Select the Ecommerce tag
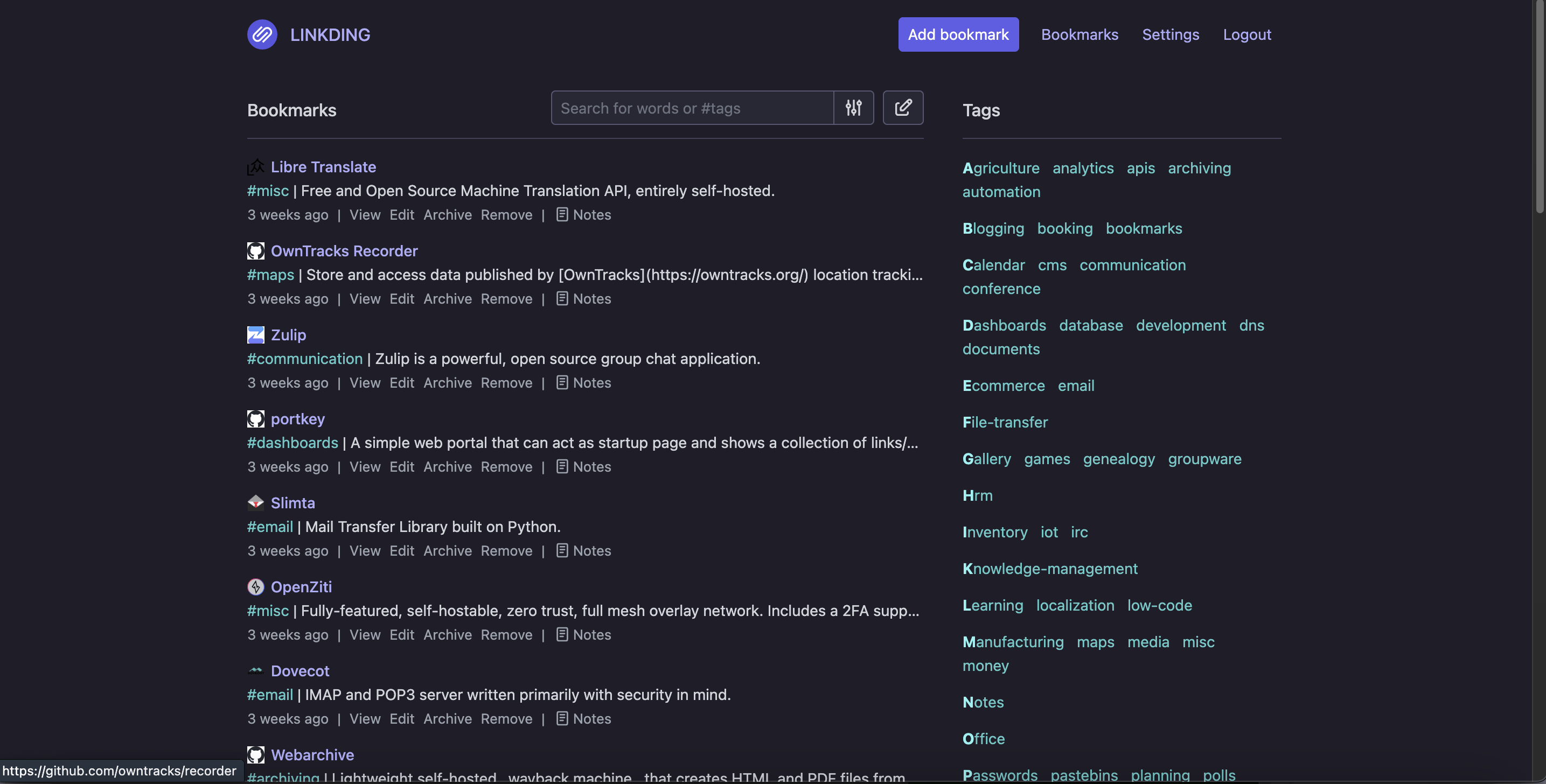 pos(1004,386)
